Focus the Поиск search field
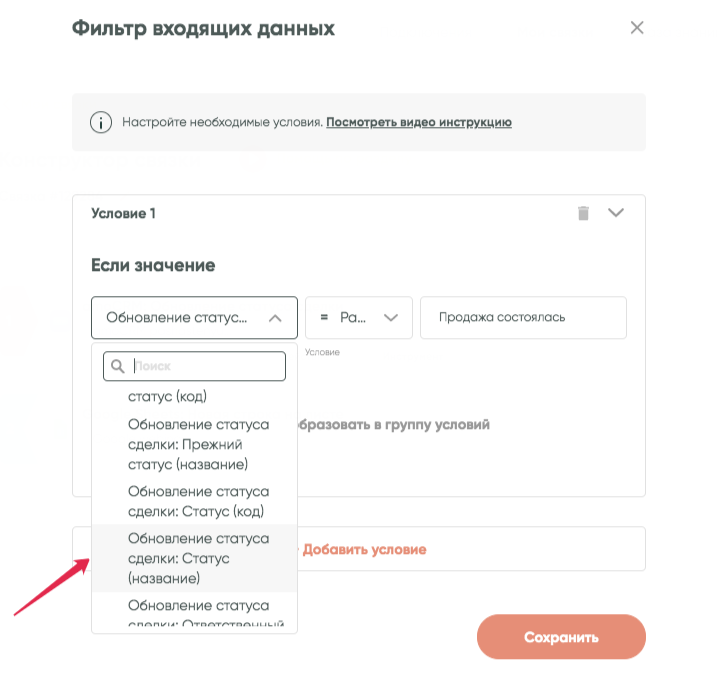The width and height of the screenshot is (717, 681). point(205,367)
